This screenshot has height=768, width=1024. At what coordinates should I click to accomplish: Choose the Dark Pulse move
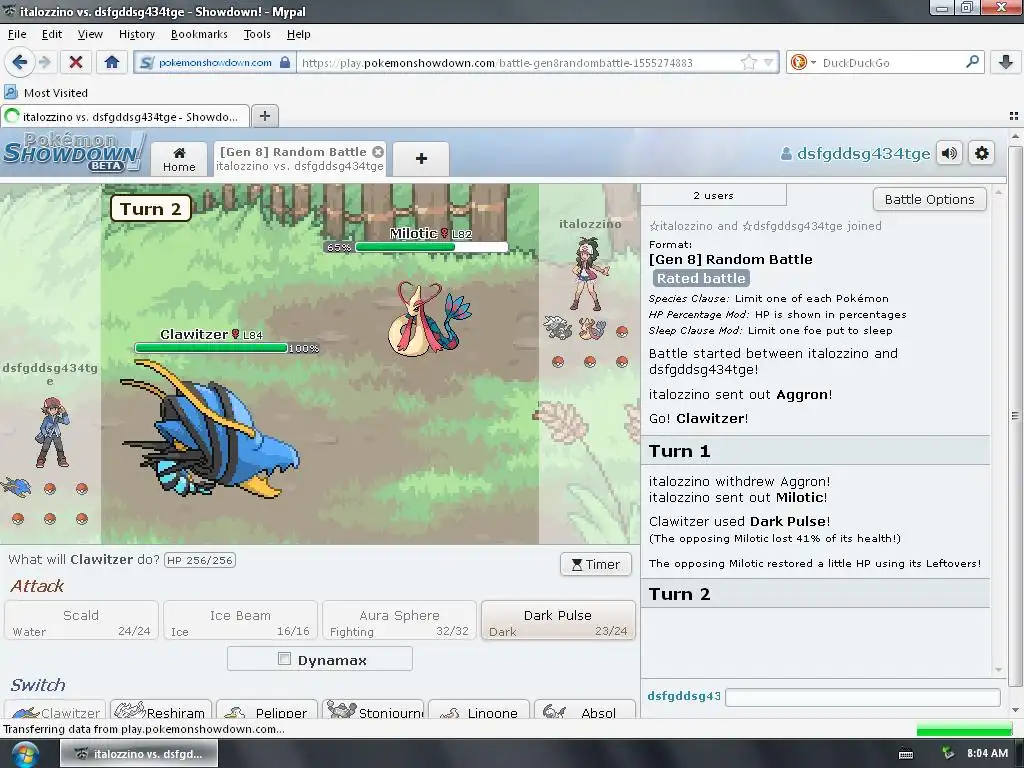[x=558, y=621]
